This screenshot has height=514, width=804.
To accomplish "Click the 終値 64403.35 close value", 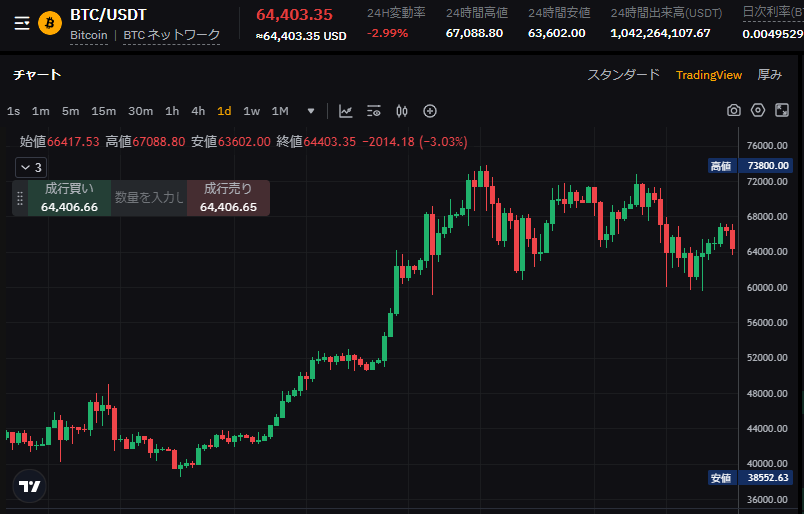I will click(x=316, y=142).
